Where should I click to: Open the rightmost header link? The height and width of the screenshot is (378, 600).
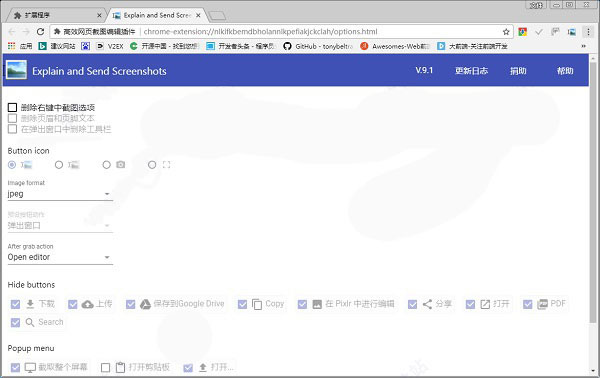565,71
